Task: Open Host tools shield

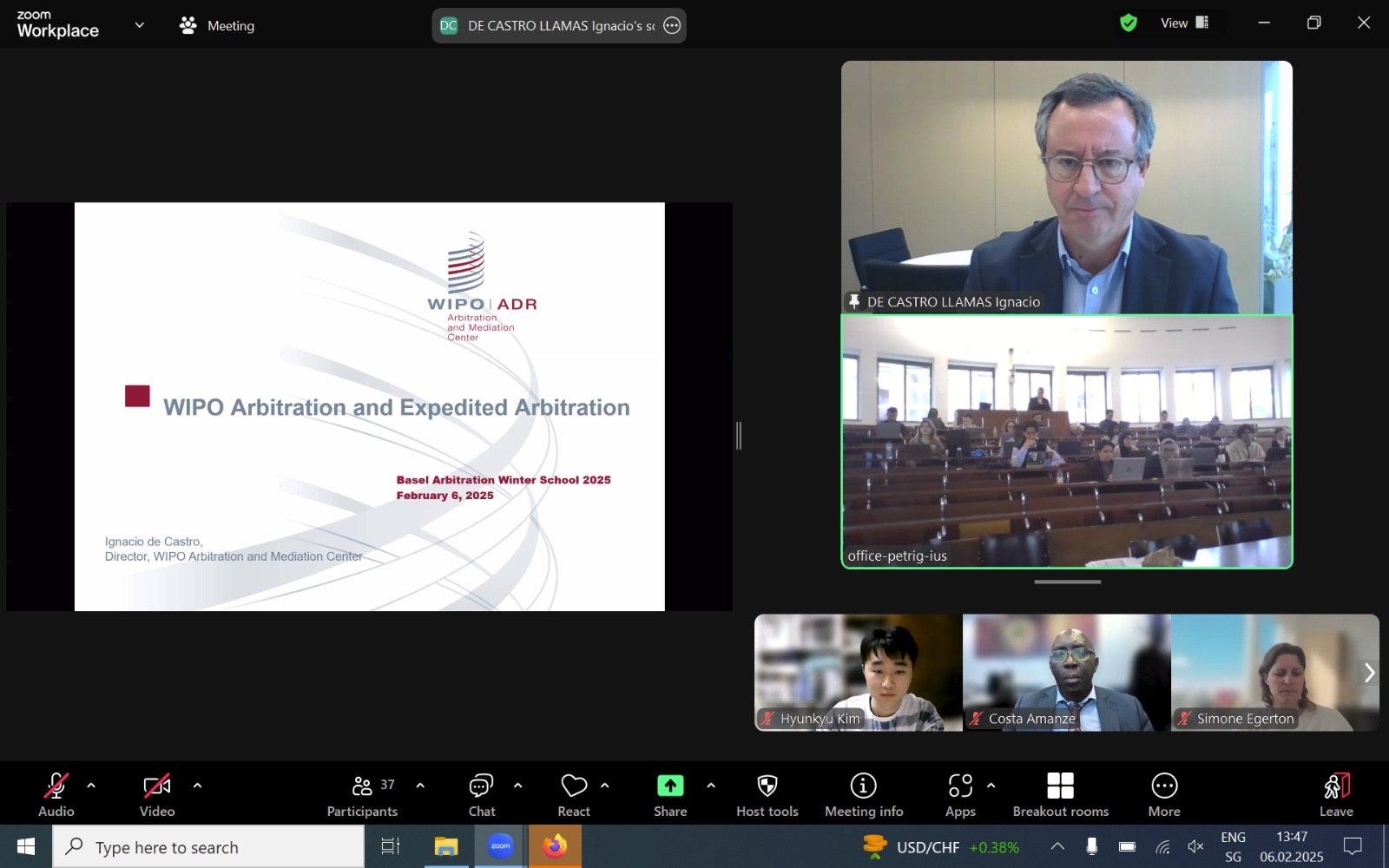Action: coord(767,794)
